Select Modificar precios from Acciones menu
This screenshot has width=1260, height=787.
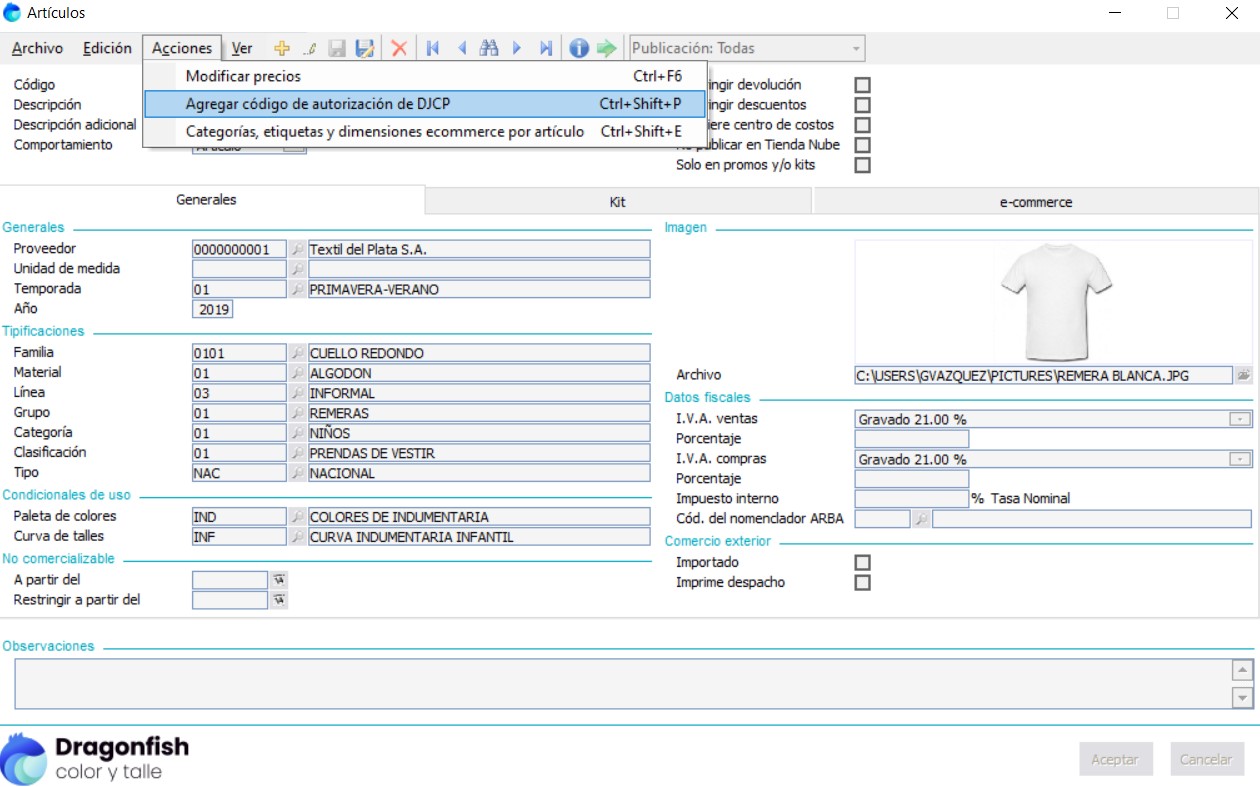[243, 76]
